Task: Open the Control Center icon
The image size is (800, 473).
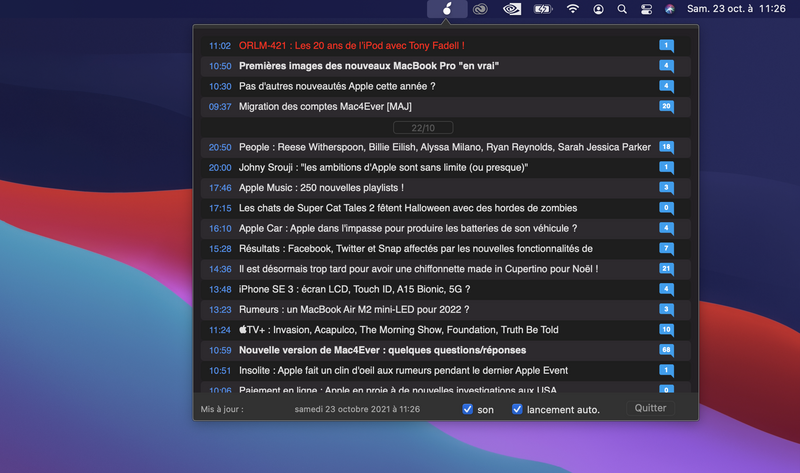Action: pyautogui.click(x=646, y=9)
